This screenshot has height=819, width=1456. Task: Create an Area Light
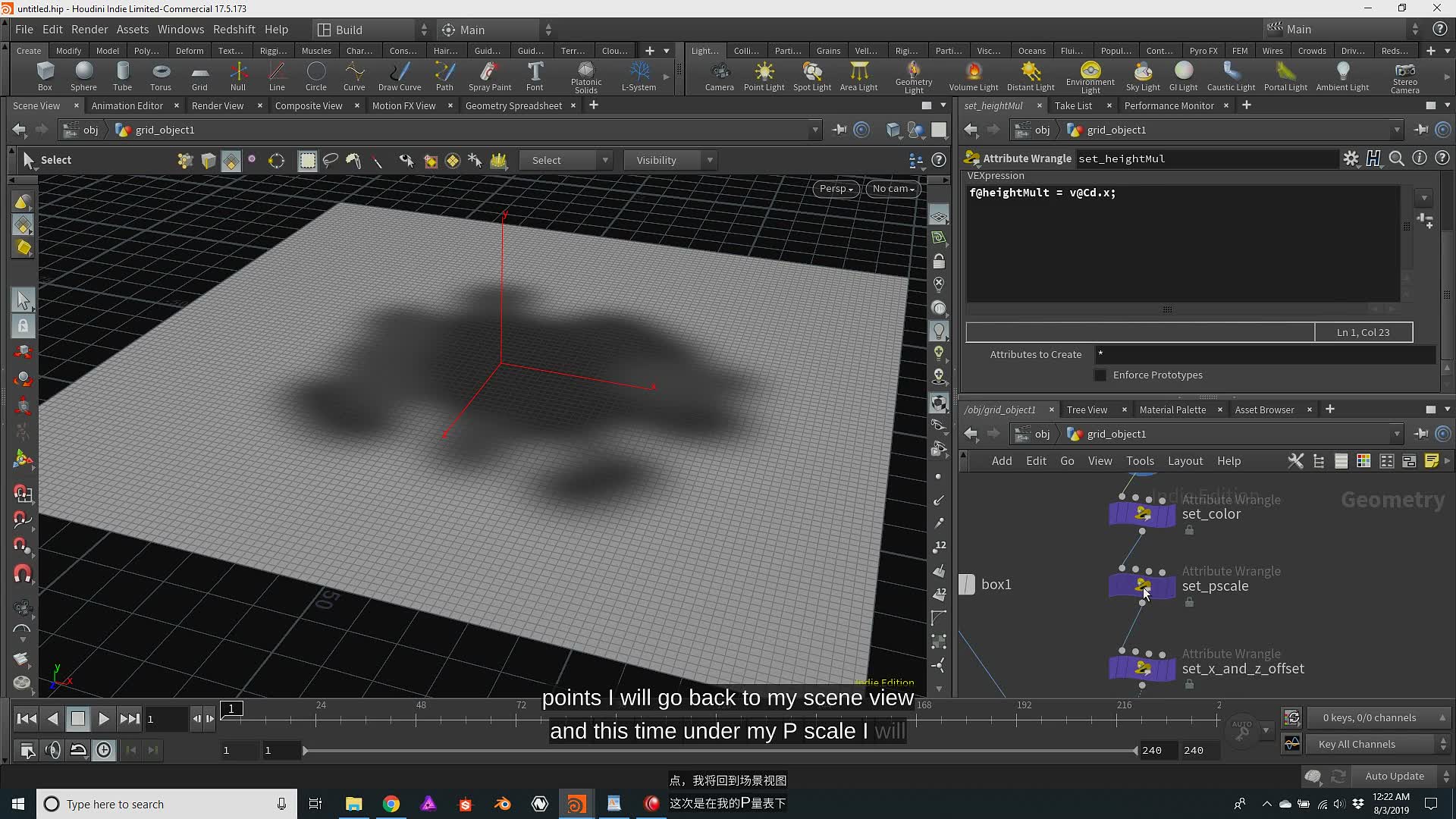click(x=858, y=77)
